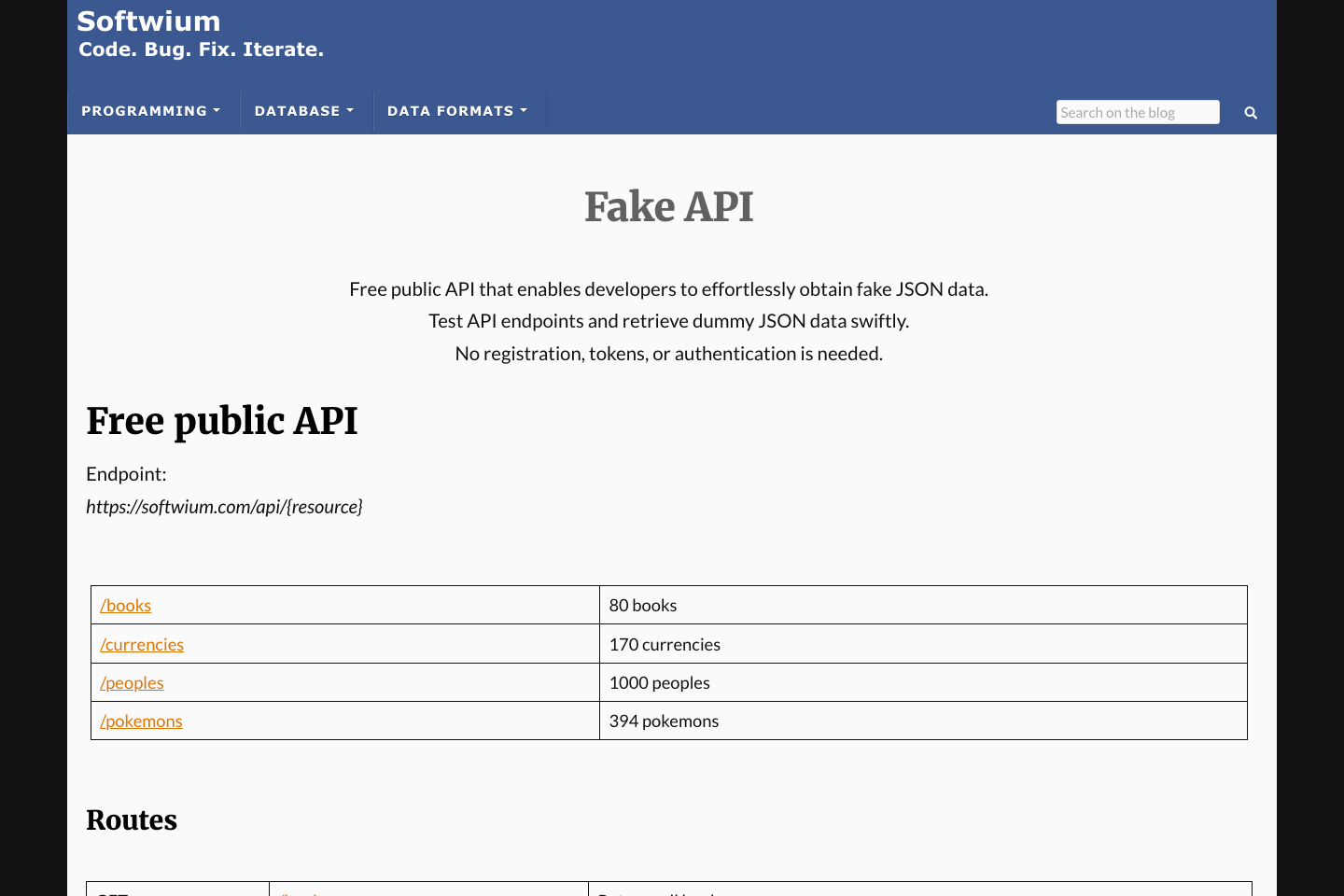Click the 'Free public API' heading

pyautogui.click(x=222, y=422)
